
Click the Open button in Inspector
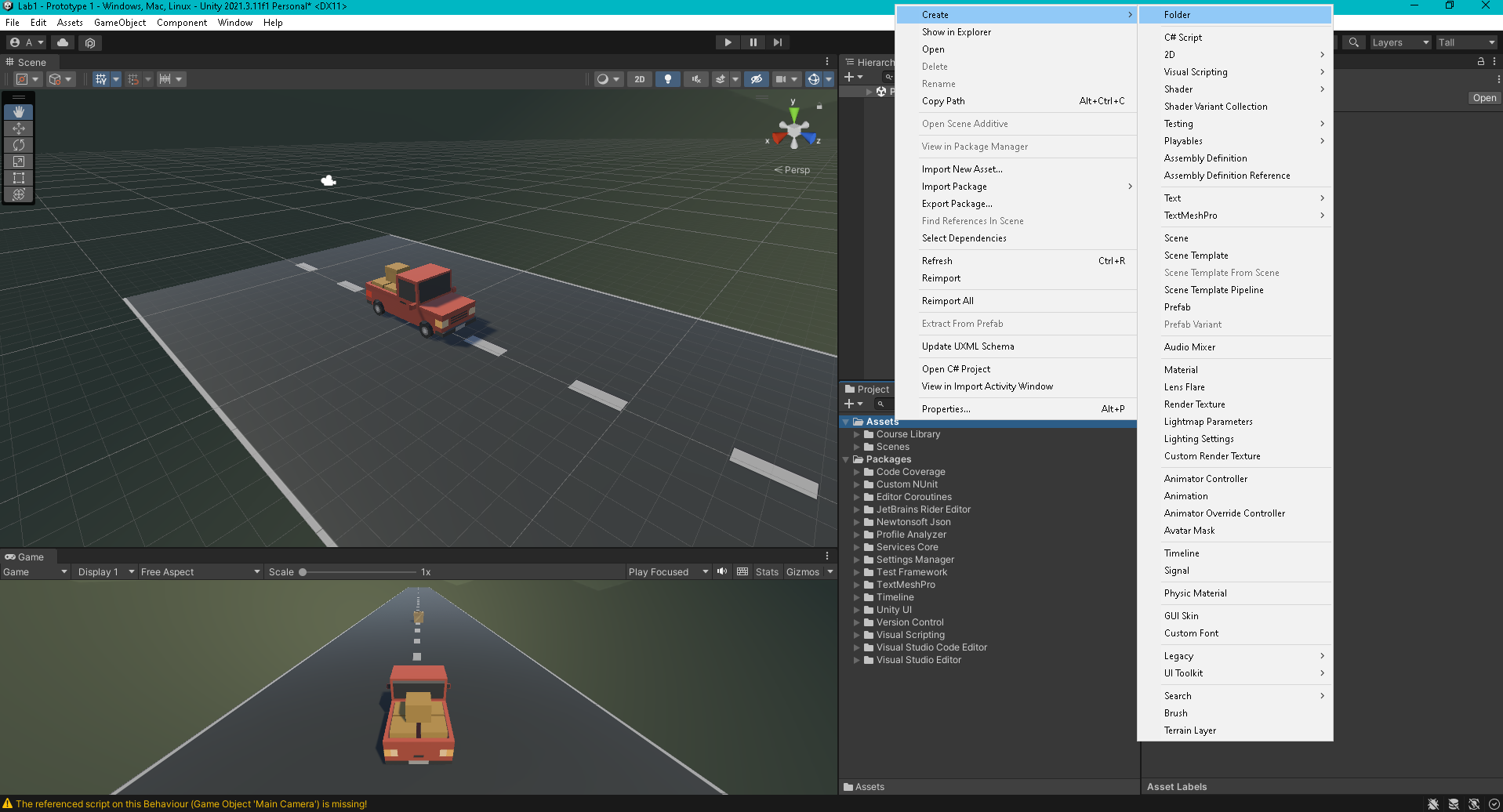pyautogui.click(x=1483, y=98)
